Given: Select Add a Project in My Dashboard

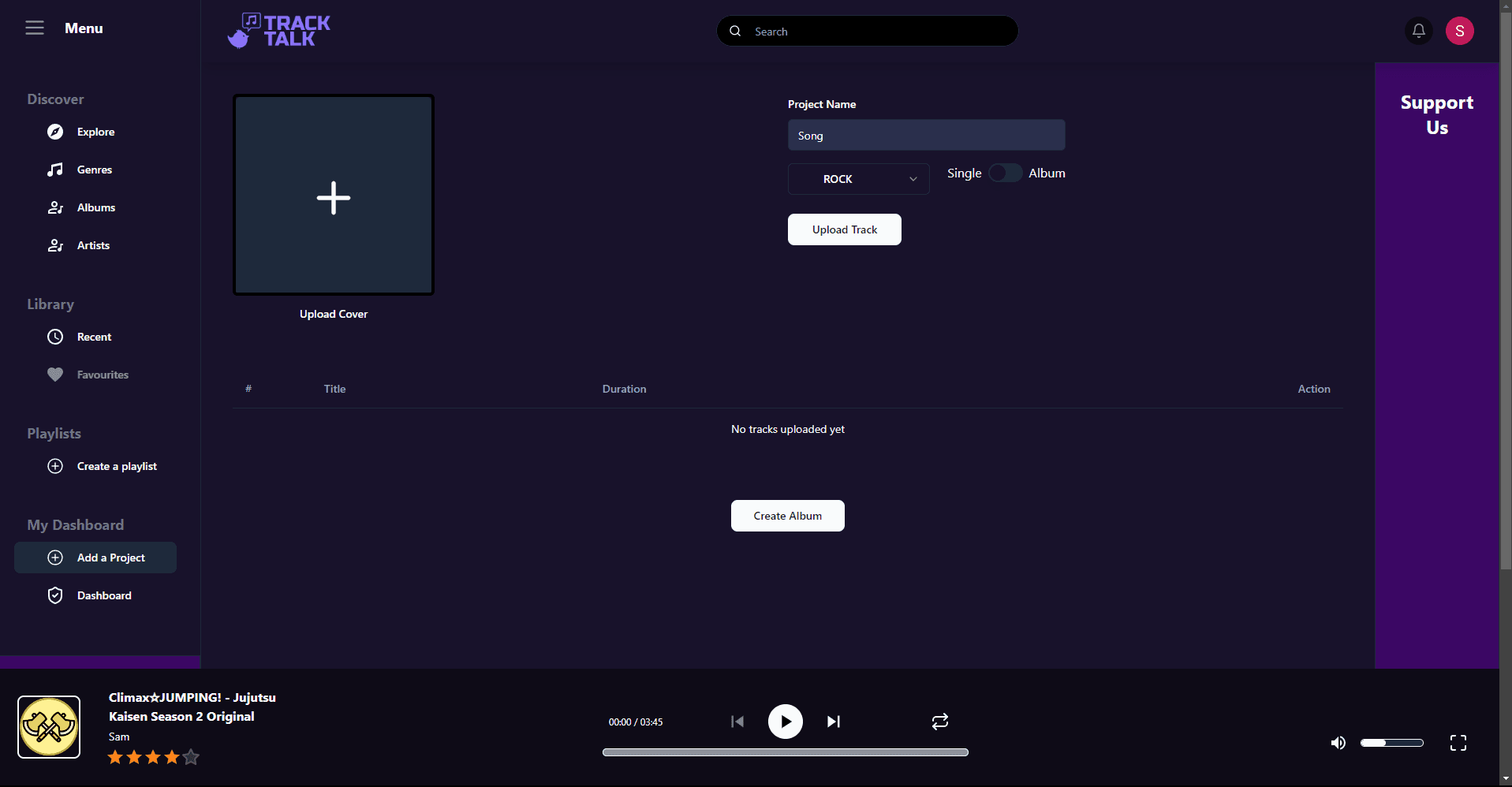Looking at the screenshot, I should (x=95, y=558).
